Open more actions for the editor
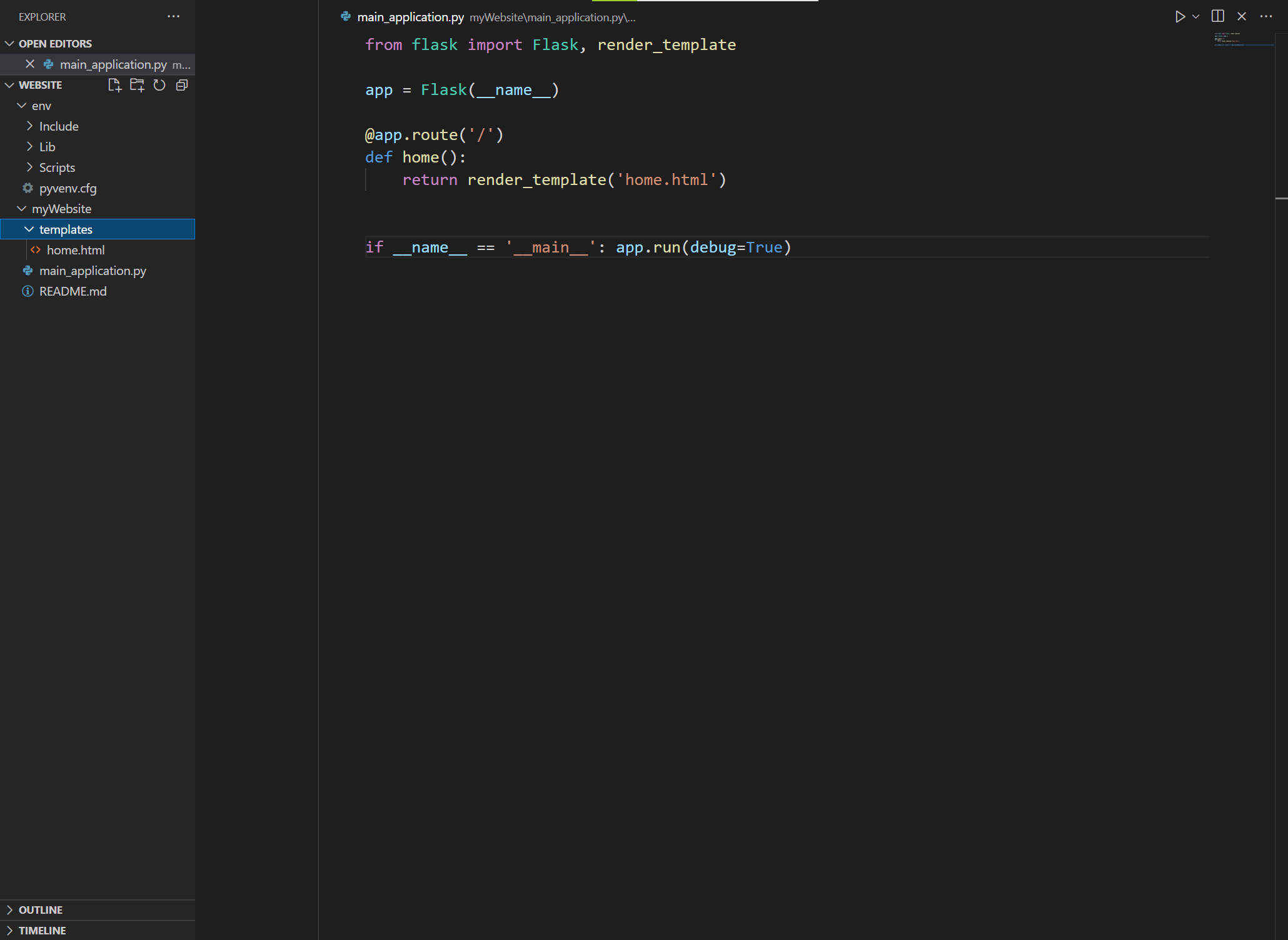This screenshot has width=1288, height=940. point(1267,16)
